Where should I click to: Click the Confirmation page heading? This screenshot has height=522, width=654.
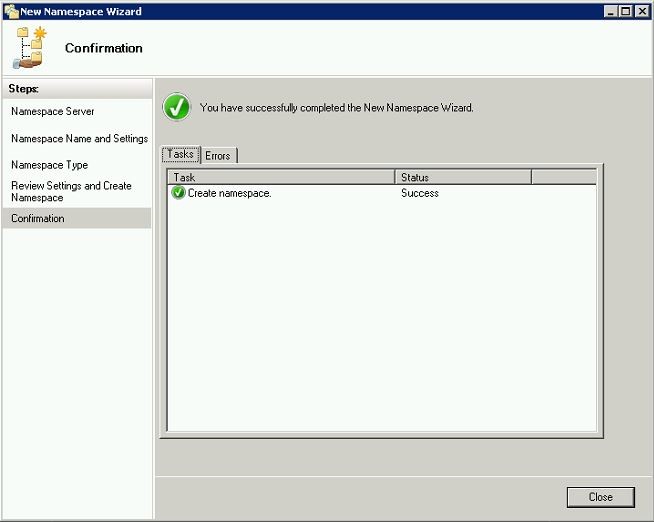pos(104,48)
